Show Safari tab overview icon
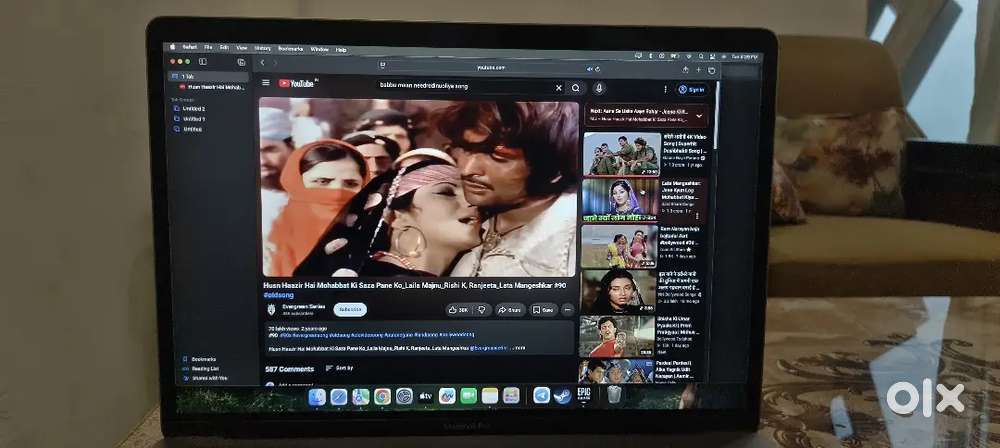The image size is (1000, 448). click(712, 71)
